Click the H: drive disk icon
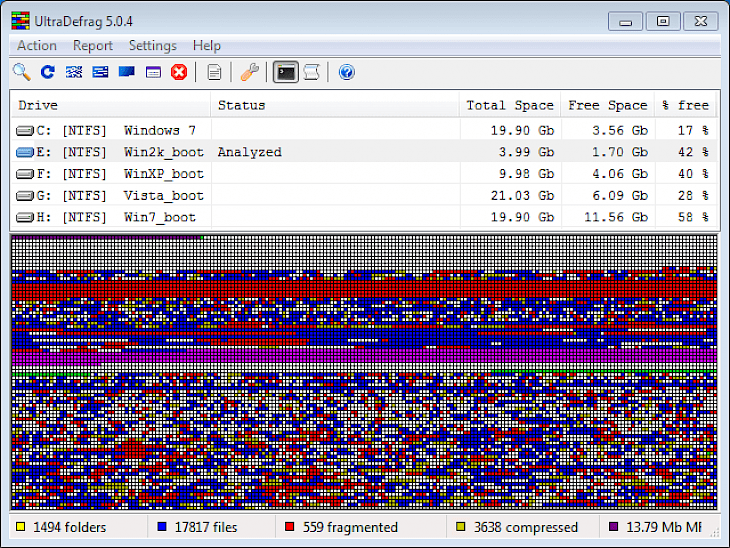Screen dimensions: 730x548 tap(25, 217)
